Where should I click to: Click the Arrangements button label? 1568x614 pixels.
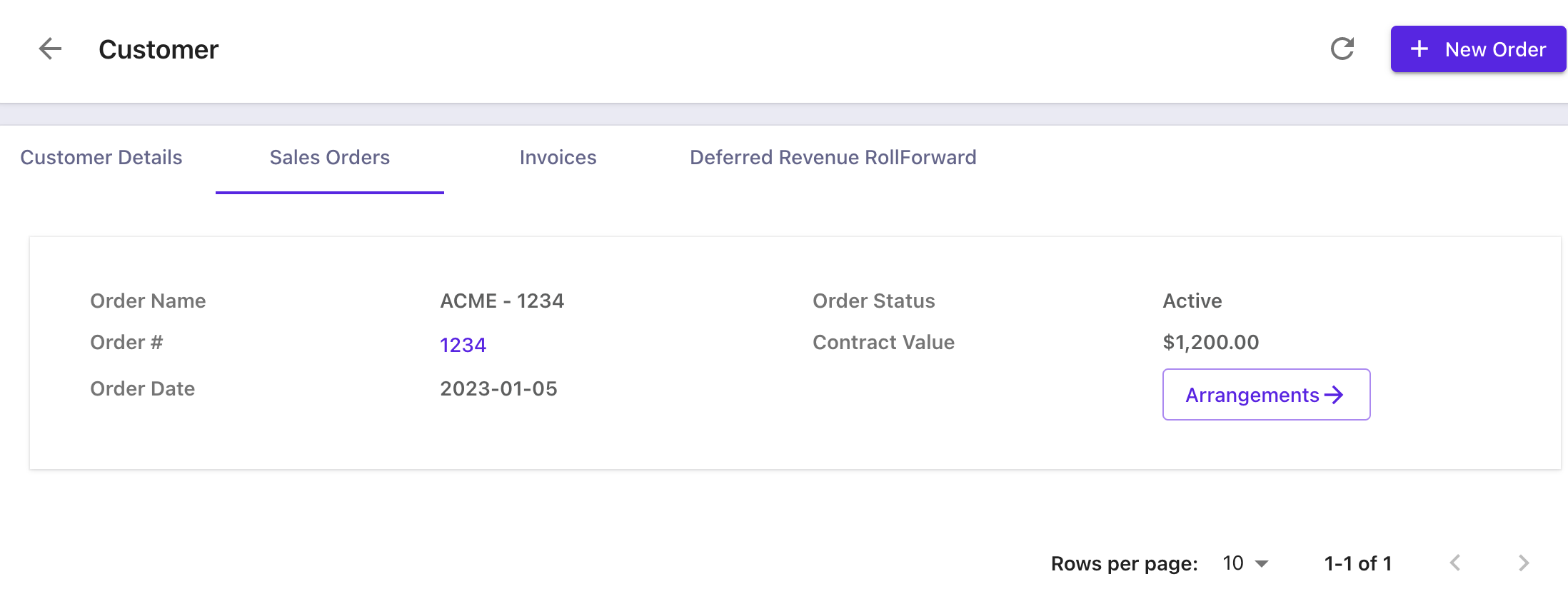tap(1252, 395)
